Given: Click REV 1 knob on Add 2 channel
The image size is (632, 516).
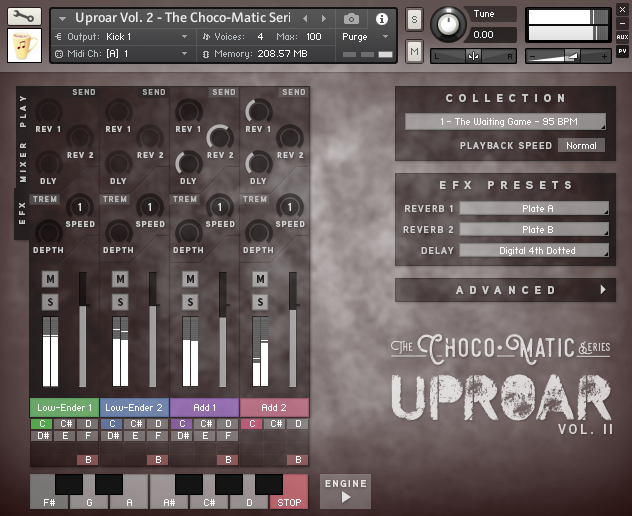Looking at the screenshot, I should point(259,111).
